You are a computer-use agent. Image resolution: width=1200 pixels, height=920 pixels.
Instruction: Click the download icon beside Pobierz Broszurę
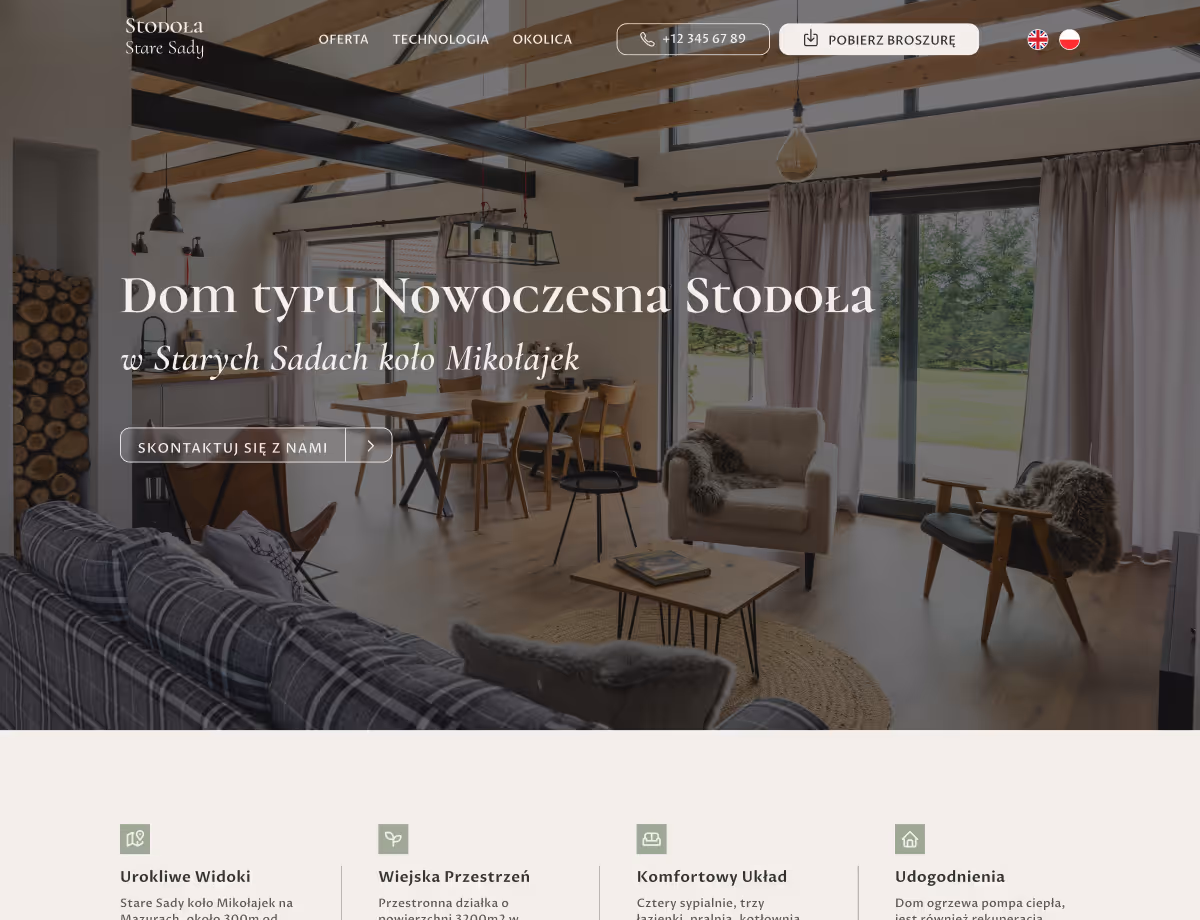click(x=811, y=39)
